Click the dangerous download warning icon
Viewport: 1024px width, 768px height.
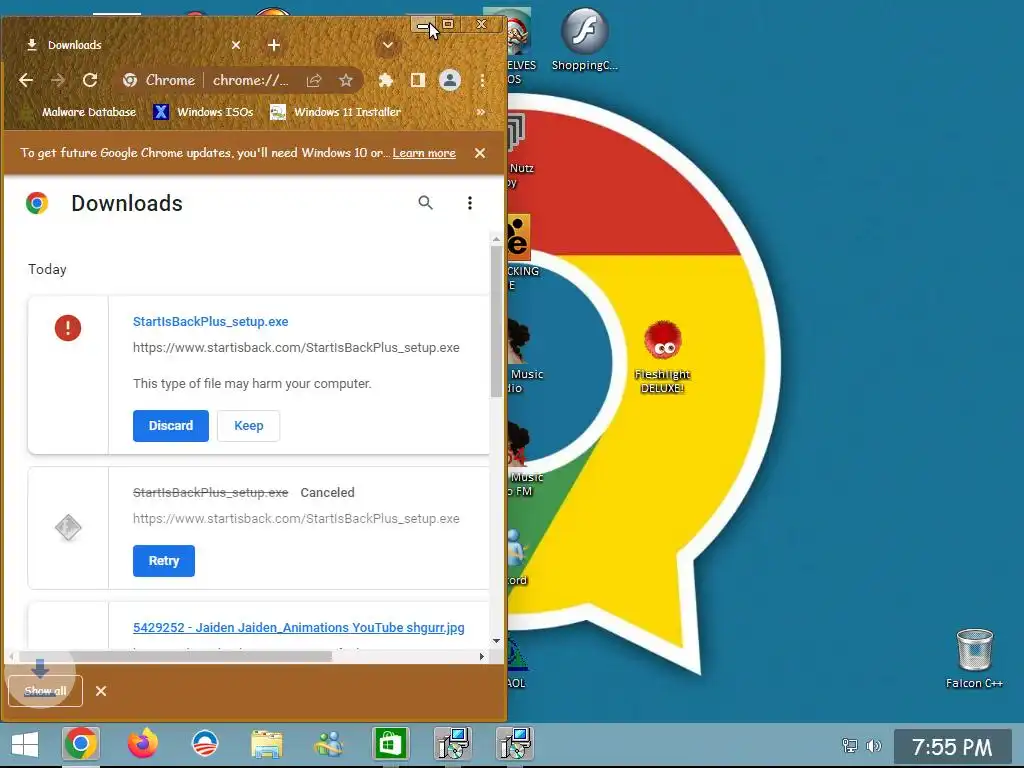68,328
